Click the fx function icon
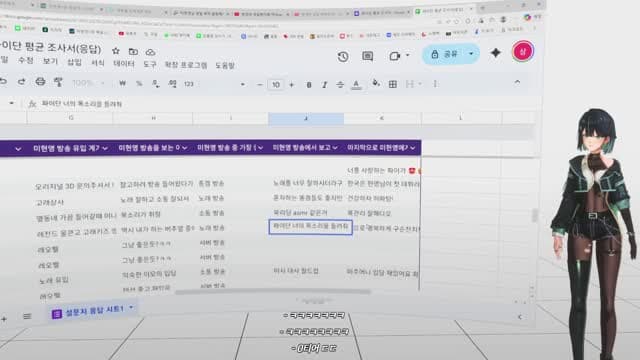 (32, 104)
